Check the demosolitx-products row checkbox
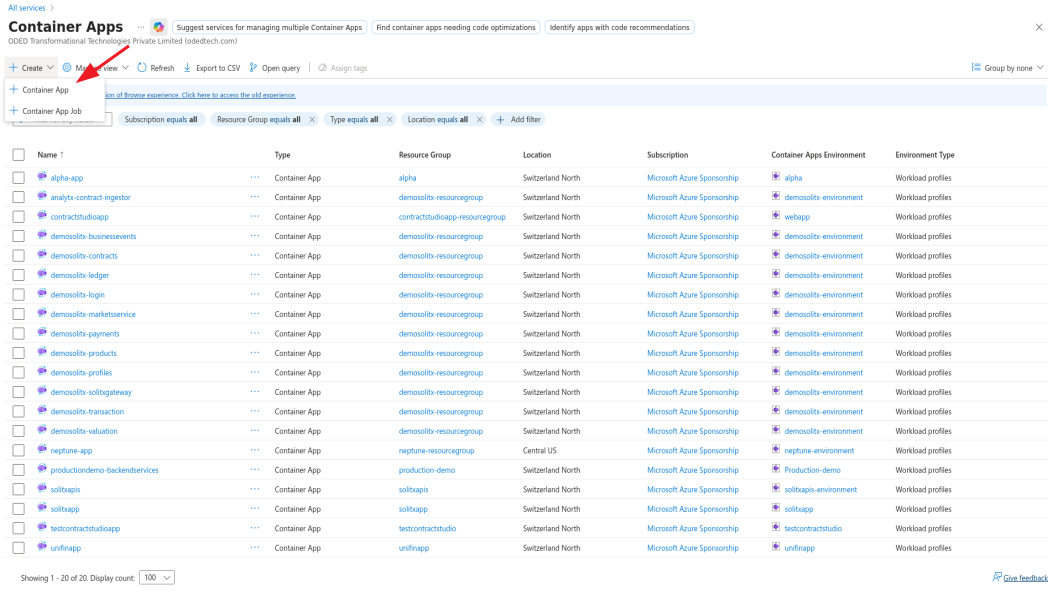The height and width of the screenshot is (595, 1058). pos(18,353)
